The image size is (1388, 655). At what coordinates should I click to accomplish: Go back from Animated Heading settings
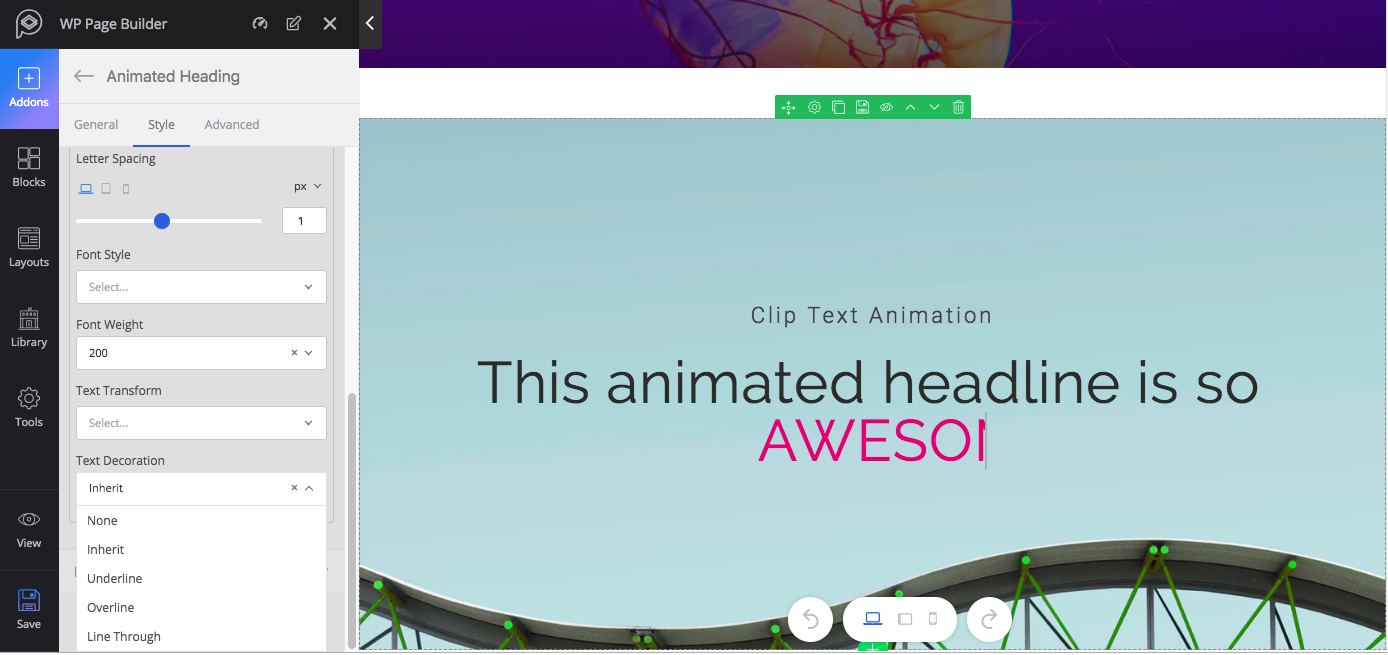pyautogui.click(x=84, y=76)
